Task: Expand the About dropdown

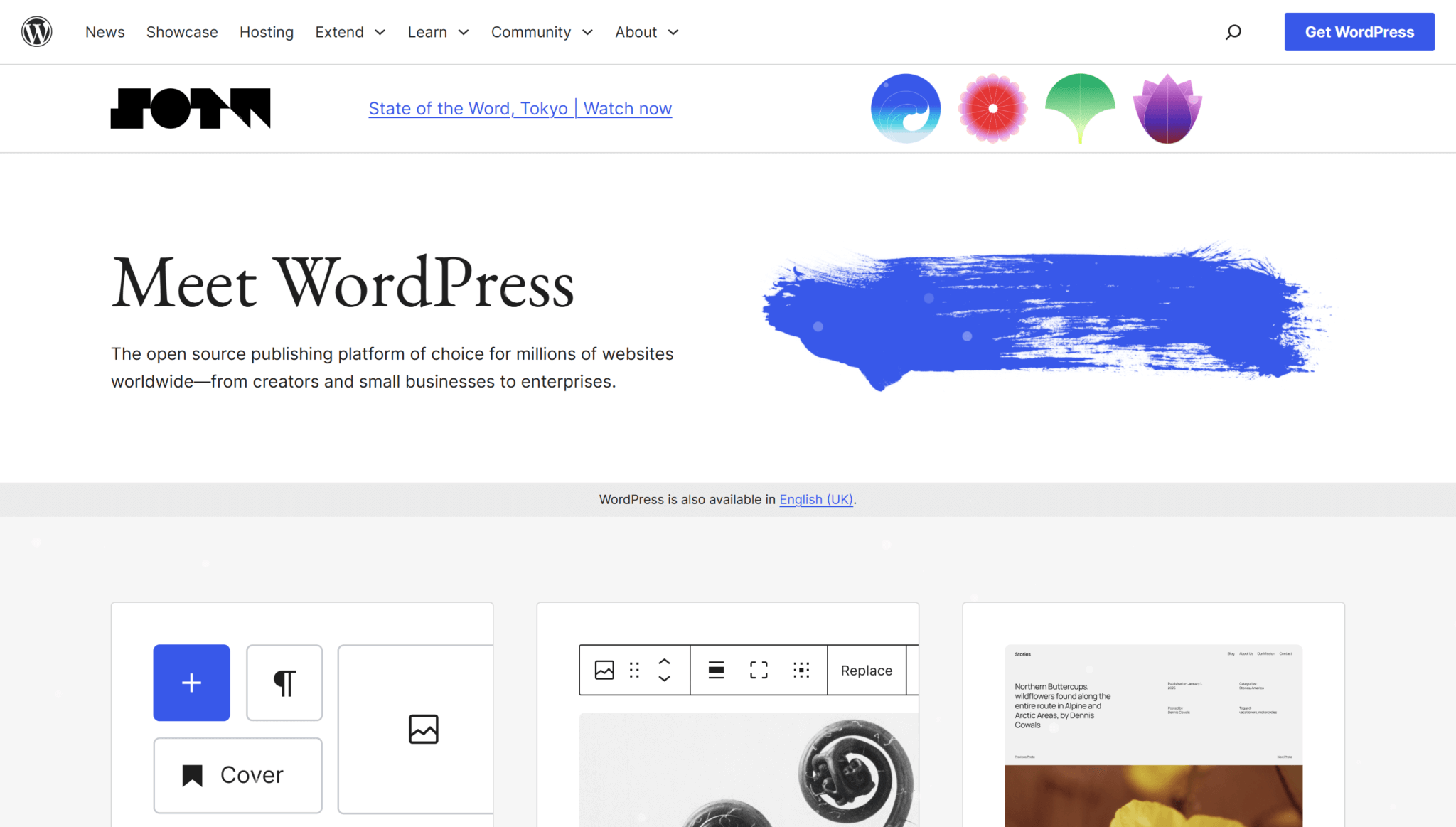Action: 647,32
